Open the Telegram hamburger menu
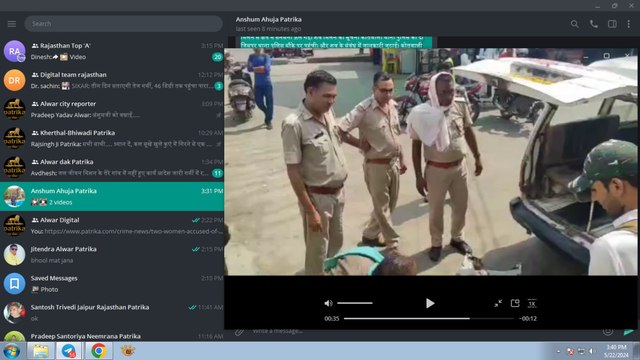The image size is (640, 360). pos(12,24)
